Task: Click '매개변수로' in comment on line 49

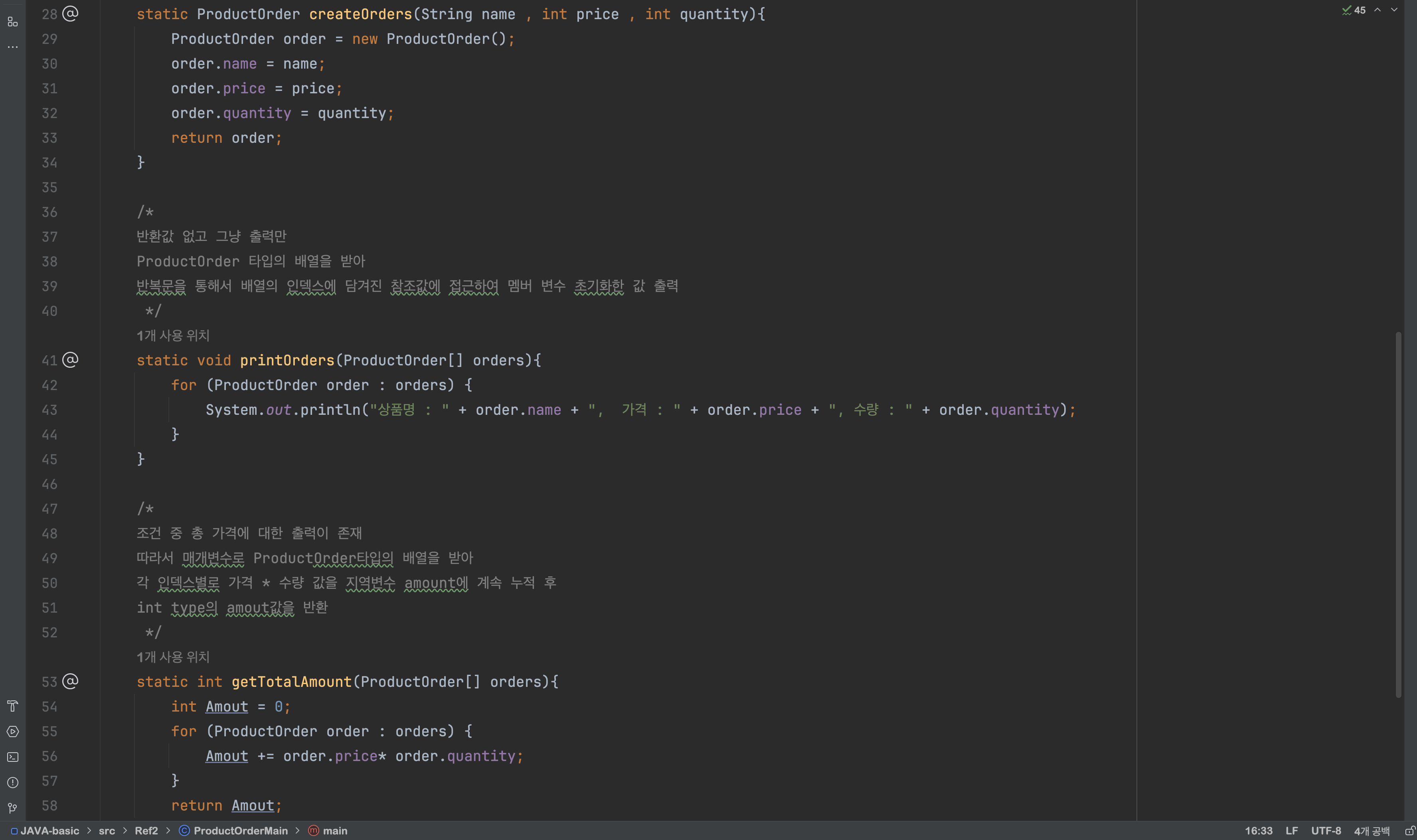Action: 213,558
